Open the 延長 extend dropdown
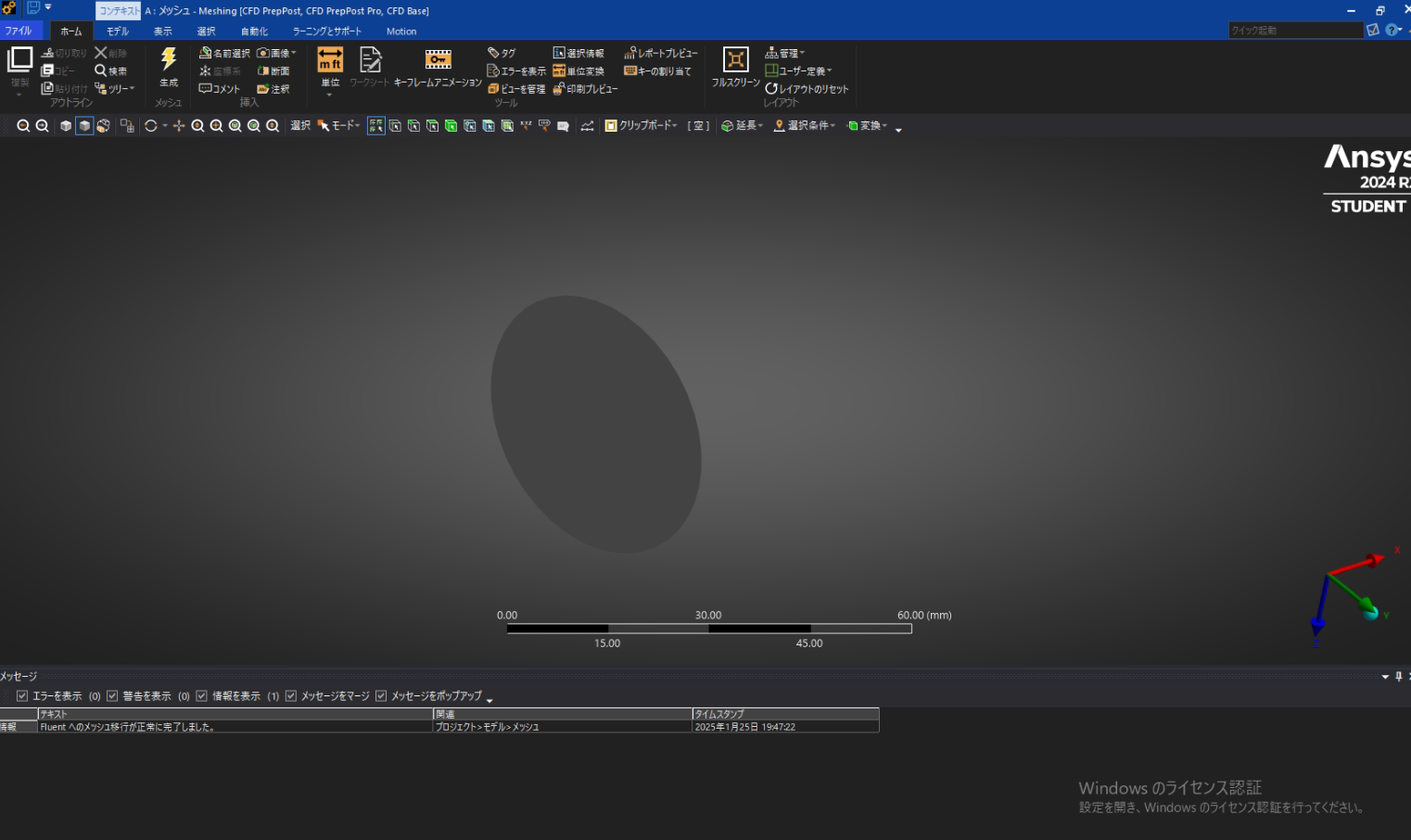 tap(742, 126)
